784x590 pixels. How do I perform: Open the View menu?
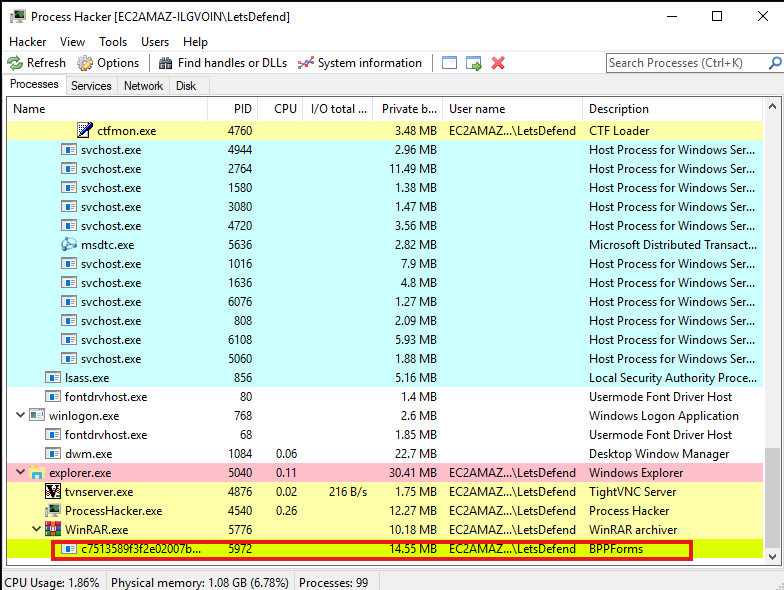(x=72, y=42)
